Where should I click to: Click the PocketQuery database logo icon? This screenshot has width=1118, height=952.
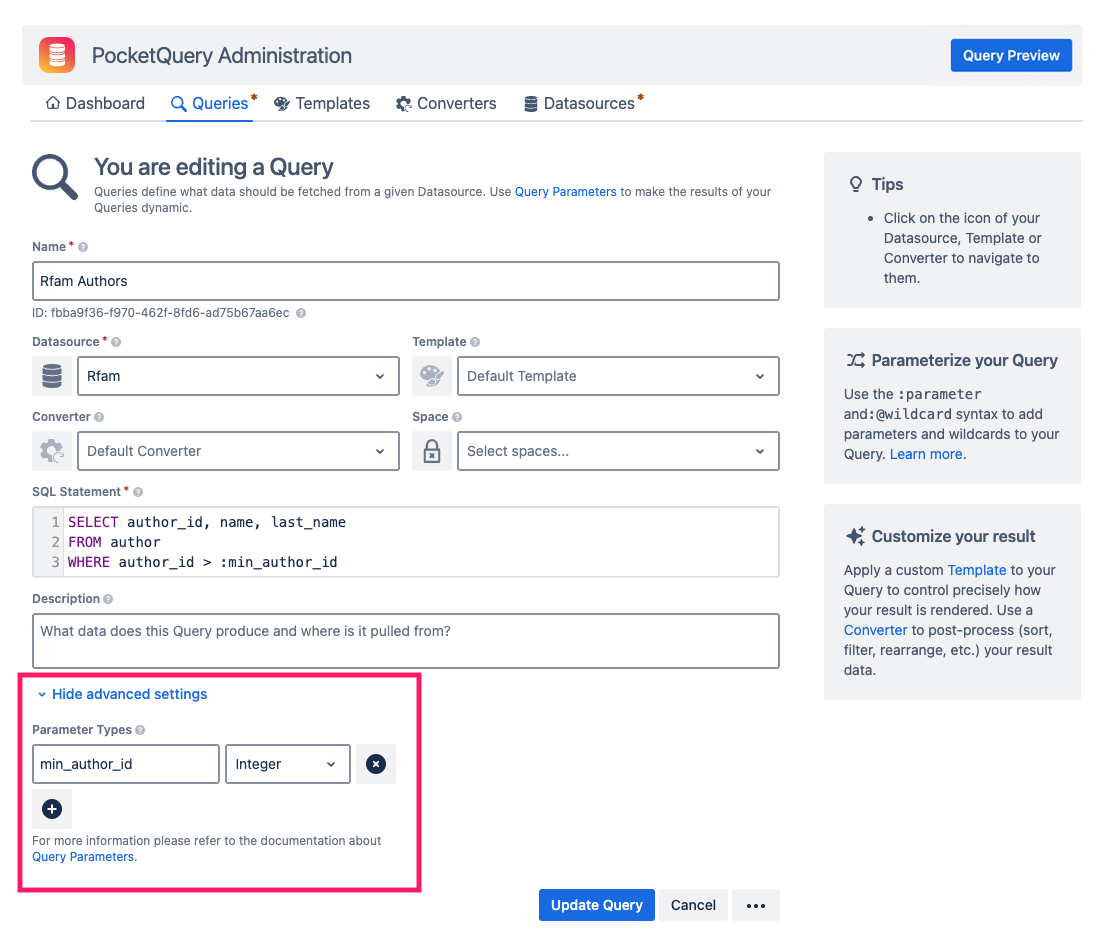[x=57, y=55]
